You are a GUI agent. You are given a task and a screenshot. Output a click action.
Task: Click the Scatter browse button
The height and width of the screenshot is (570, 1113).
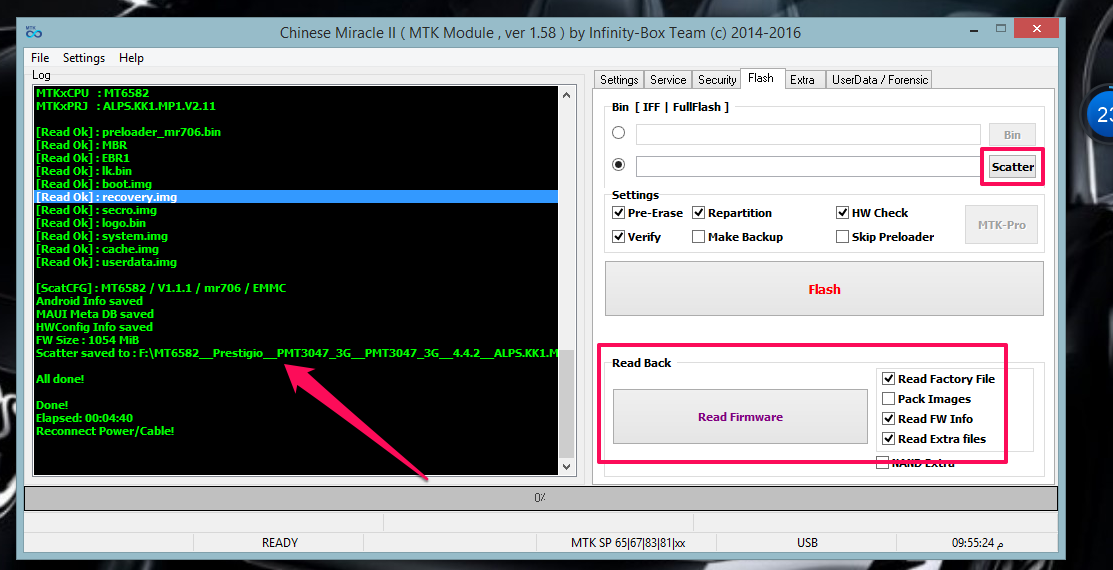(1012, 168)
